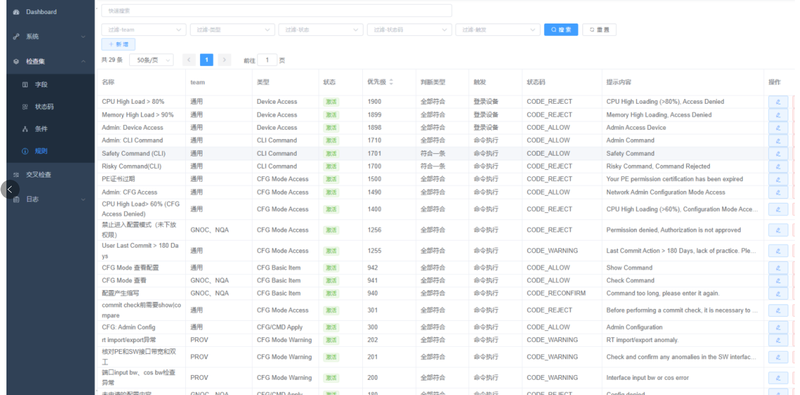The height and width of the screenshot is (395, 800).
Task: Edit the Risky Command(CLI) rule
Action: 778,166
